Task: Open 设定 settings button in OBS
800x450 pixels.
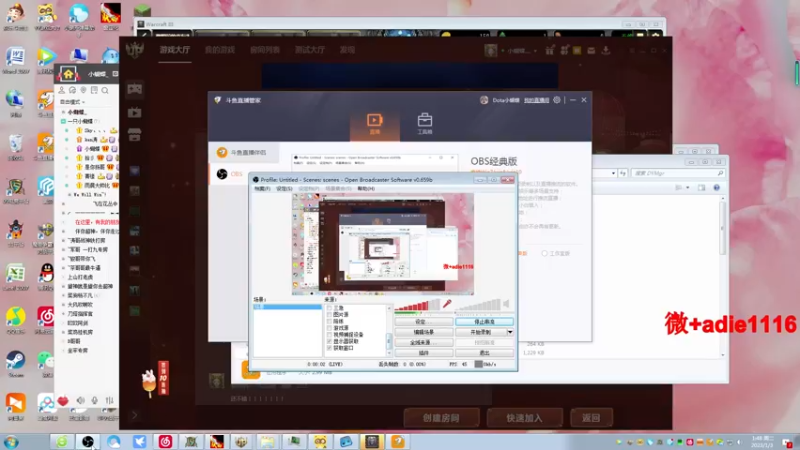Action: [423, 322]
